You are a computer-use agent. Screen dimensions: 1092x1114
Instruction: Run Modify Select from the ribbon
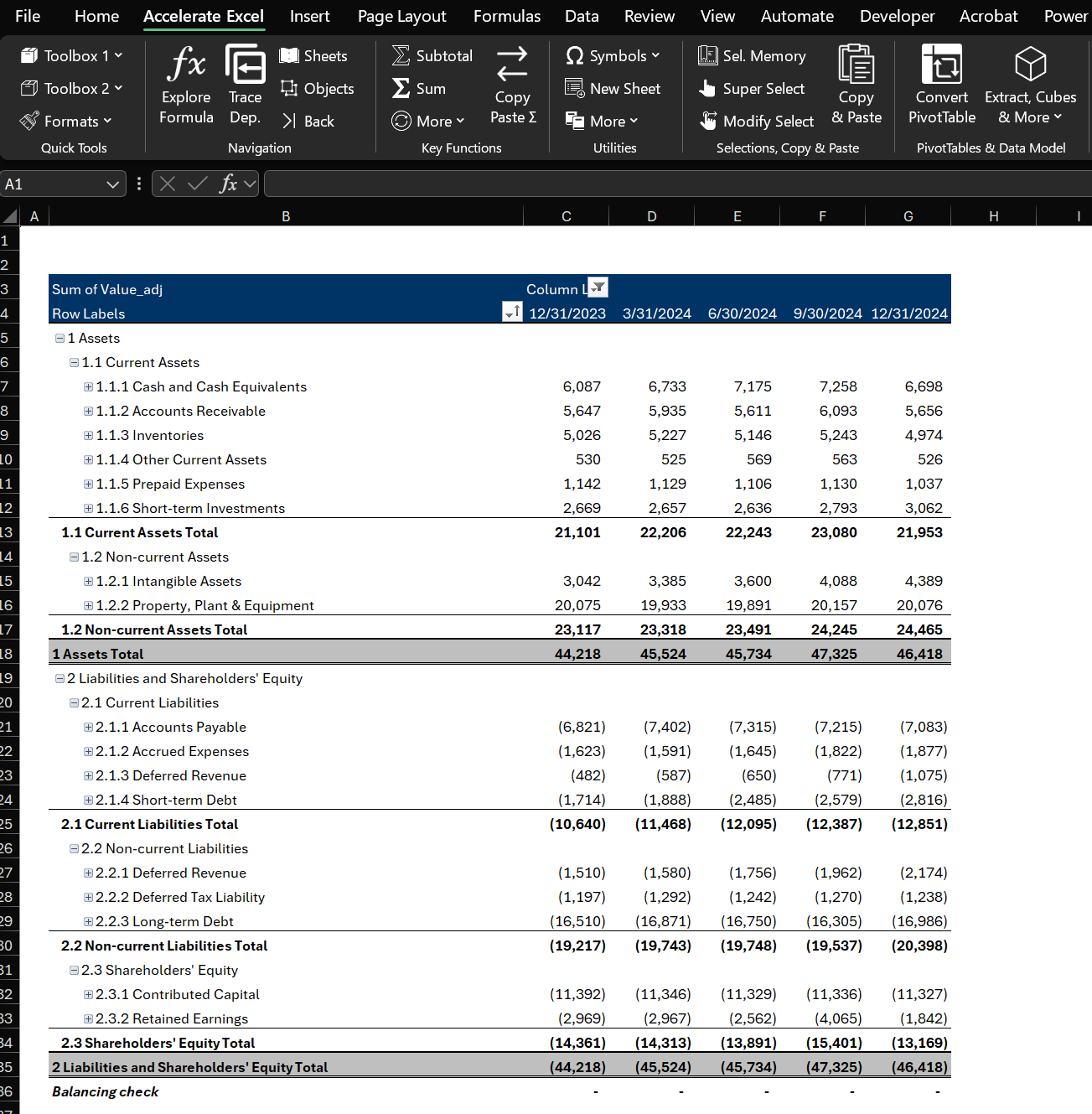pyautogui.click(x=756, y=121)
